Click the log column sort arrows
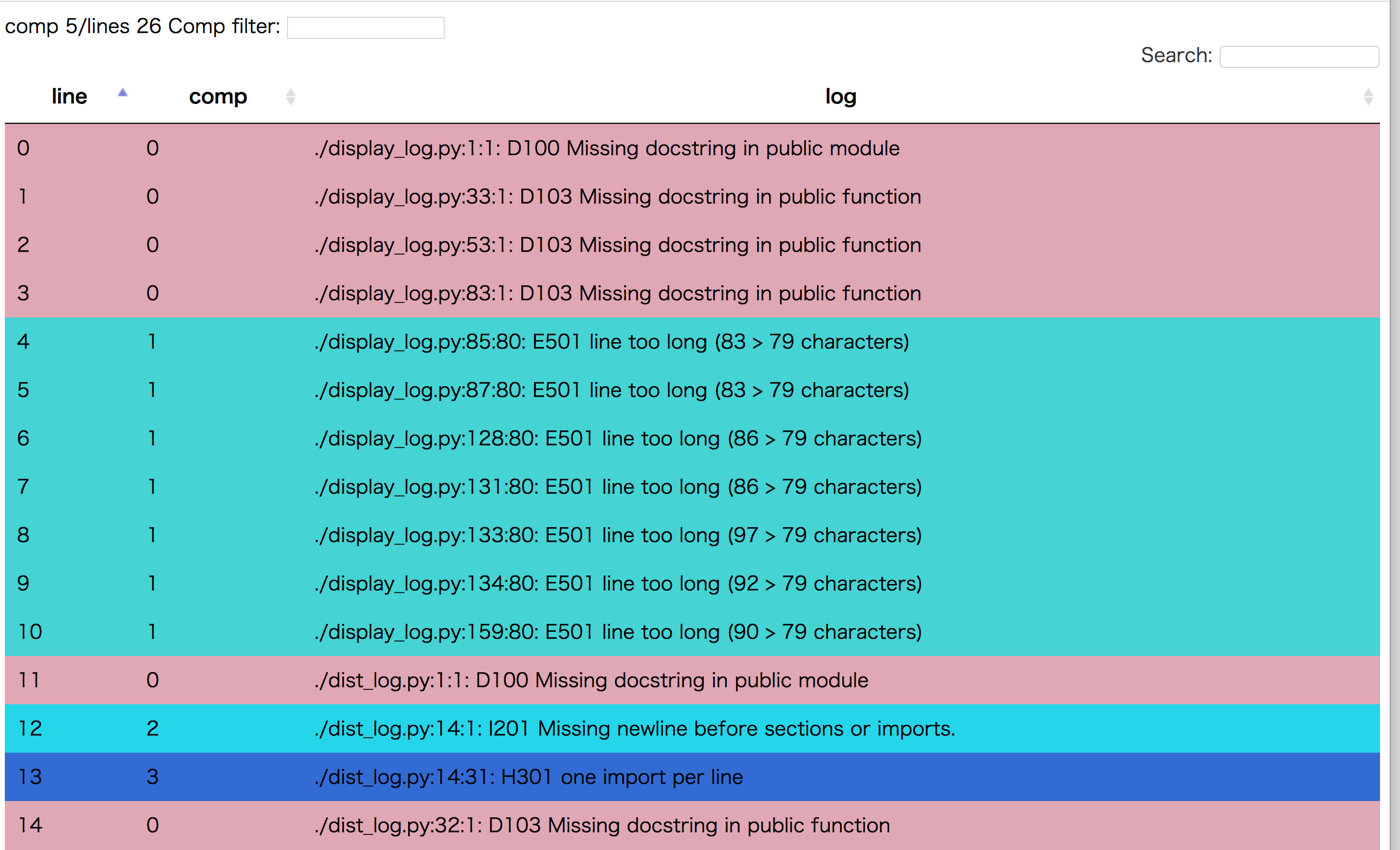 1368,97
